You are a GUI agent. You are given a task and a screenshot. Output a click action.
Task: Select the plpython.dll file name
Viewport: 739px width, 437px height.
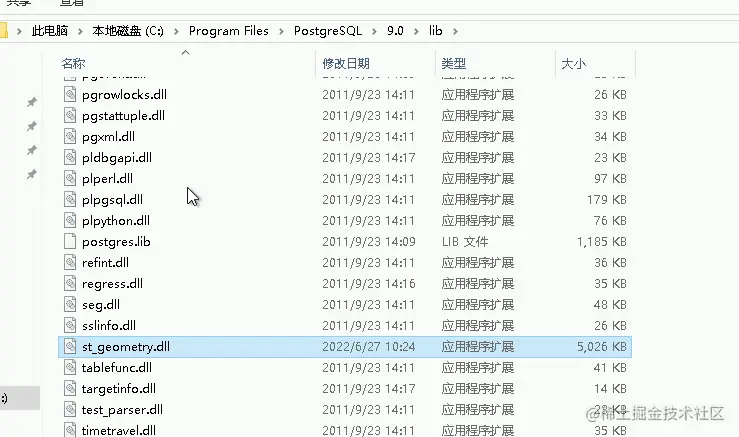[116, 221]
